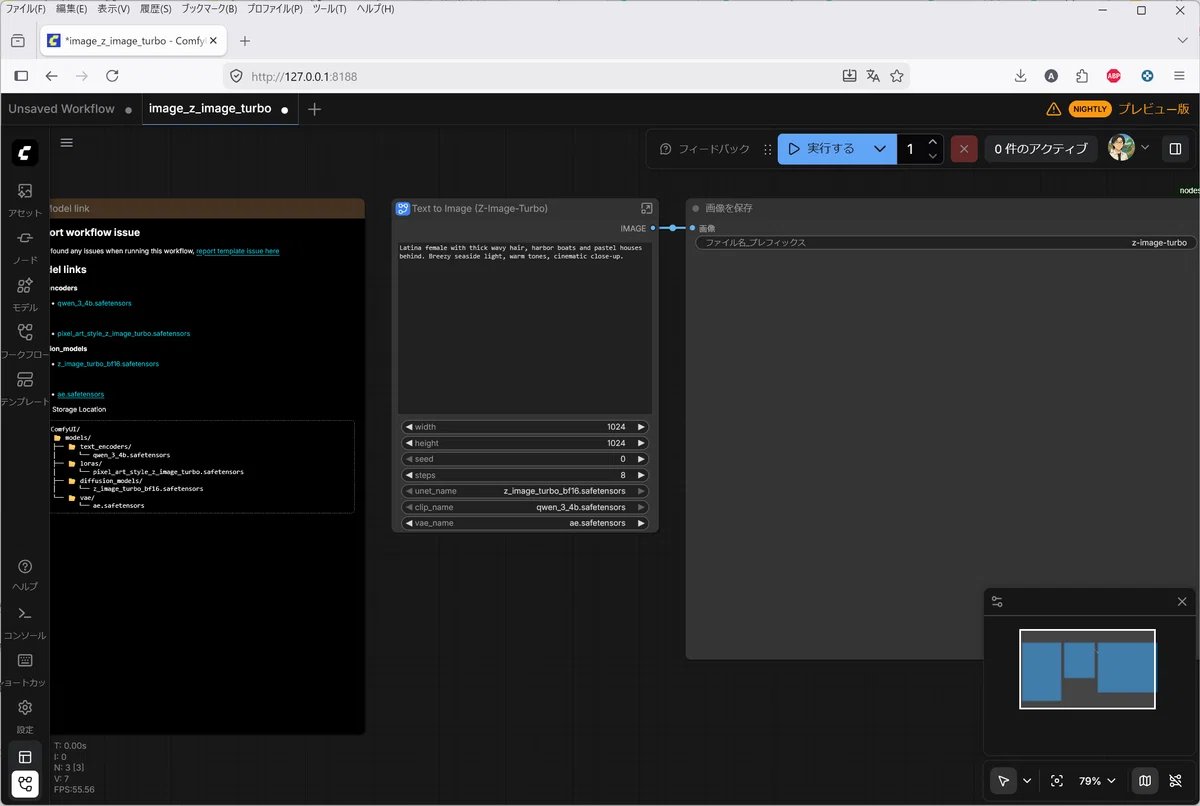This screenshot has width=1200, height=806.
Task: Open the ツール(T) menu
Action: coord(330,9)
